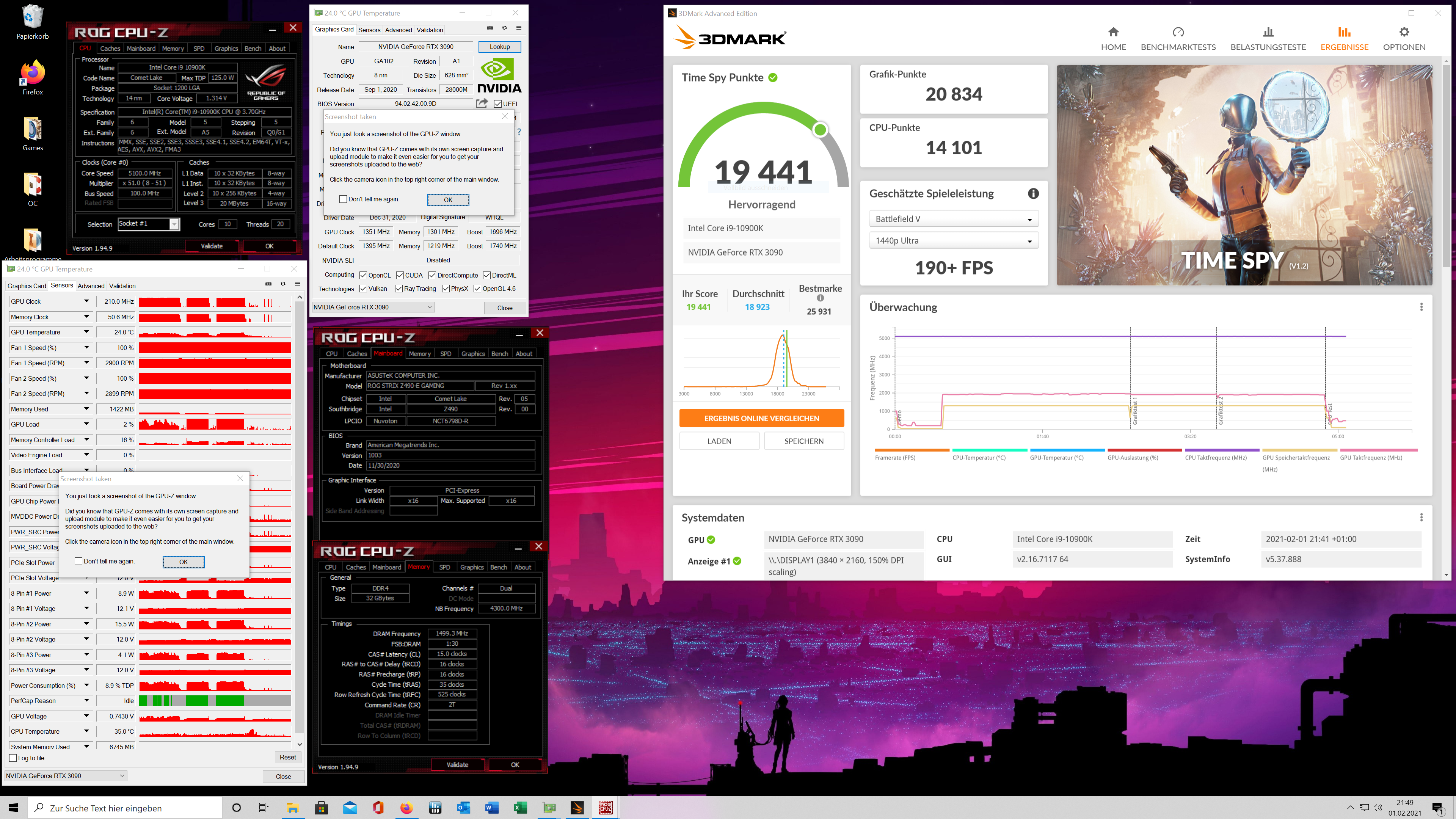Open Word from the taskbar
The width and height of the screenshot is (1456, 819).
(492, 808)
